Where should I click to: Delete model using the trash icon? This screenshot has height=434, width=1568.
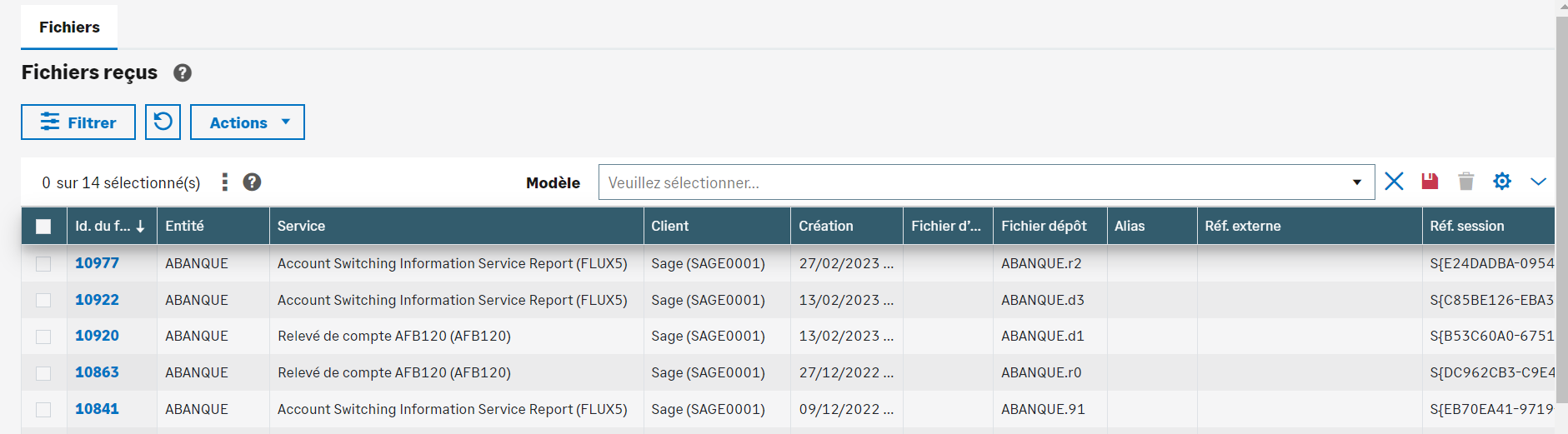pyautogui.click(x=1465, y=182)
